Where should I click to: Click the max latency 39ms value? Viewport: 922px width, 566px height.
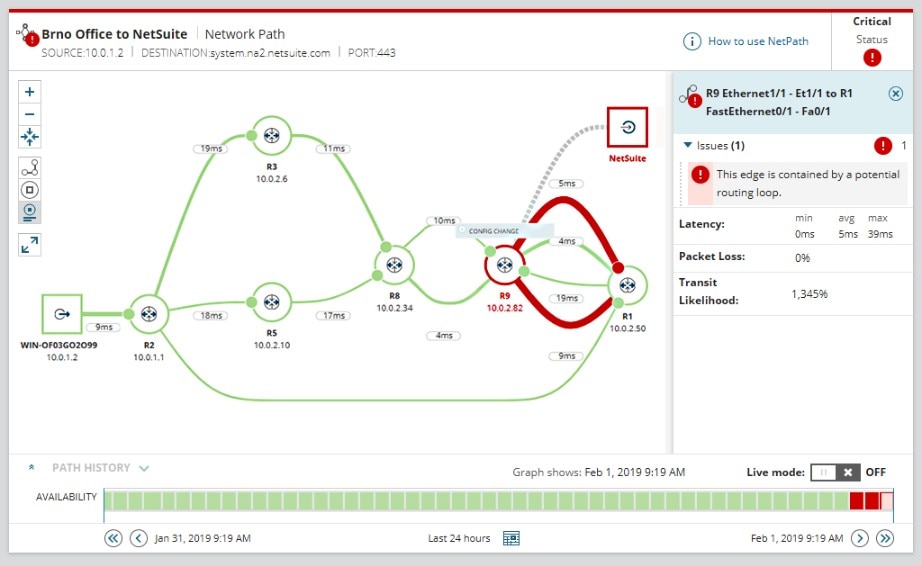880,234
